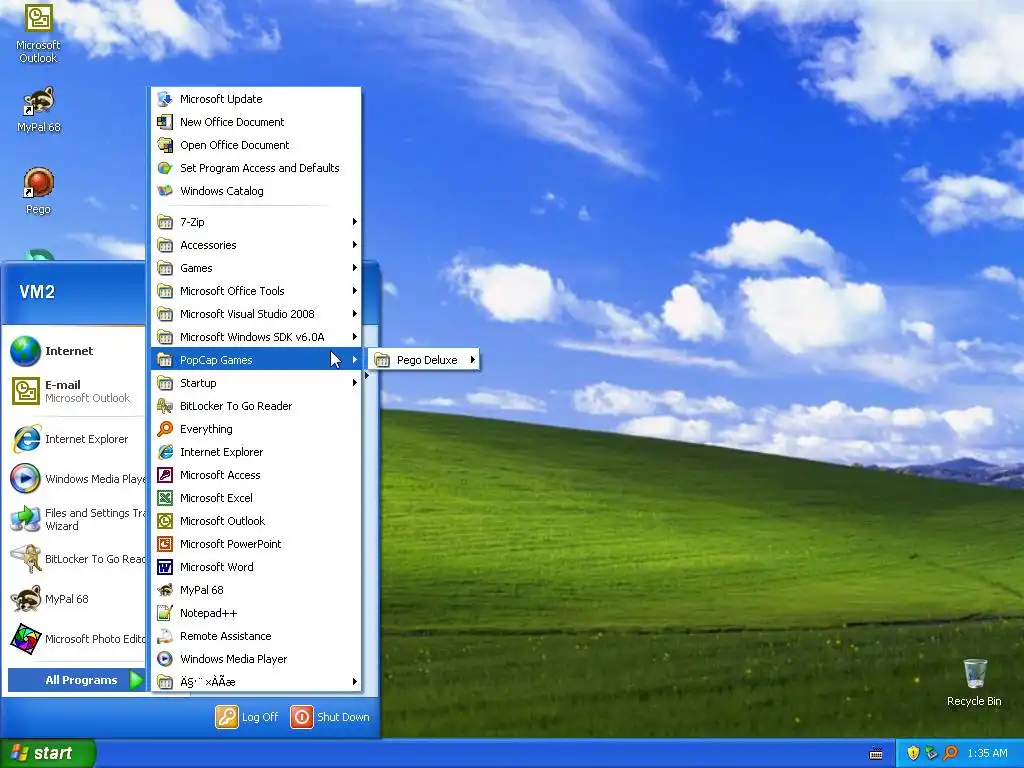
Task: Expand the garbled-name folder at the bottom of the list
Action: tap(257, 682)
